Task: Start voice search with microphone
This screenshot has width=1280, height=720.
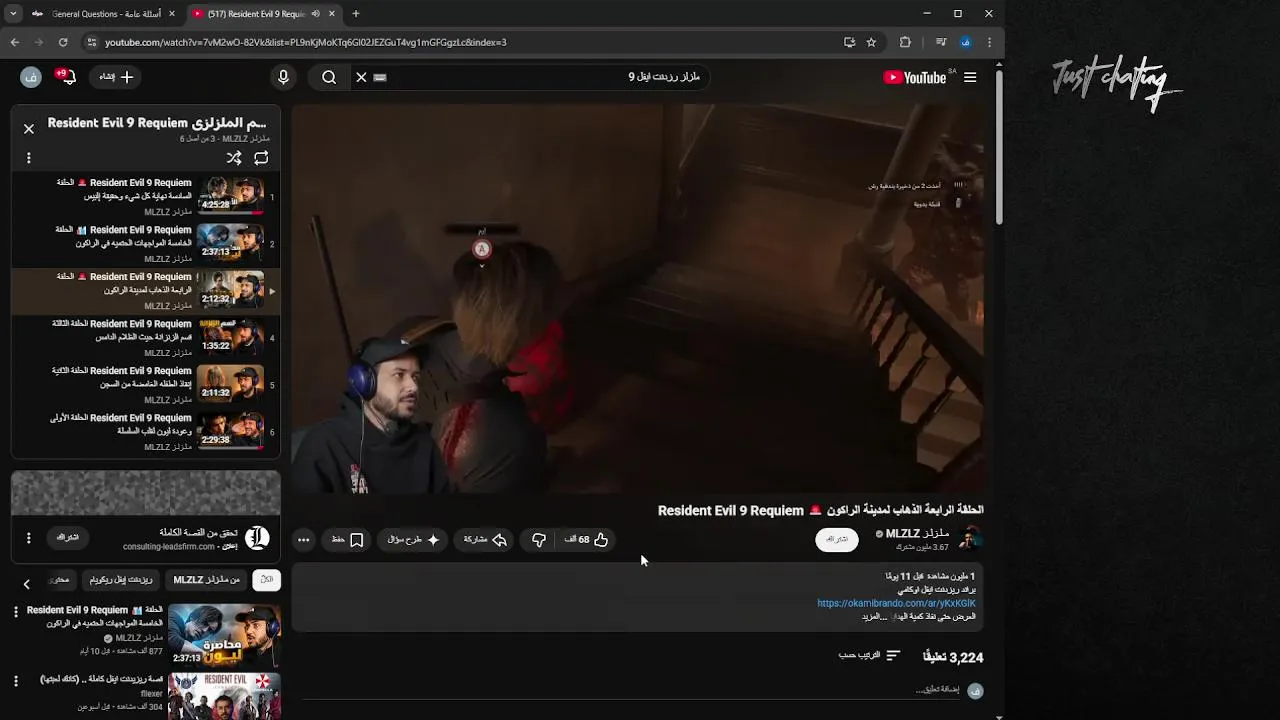Action: 283,77
